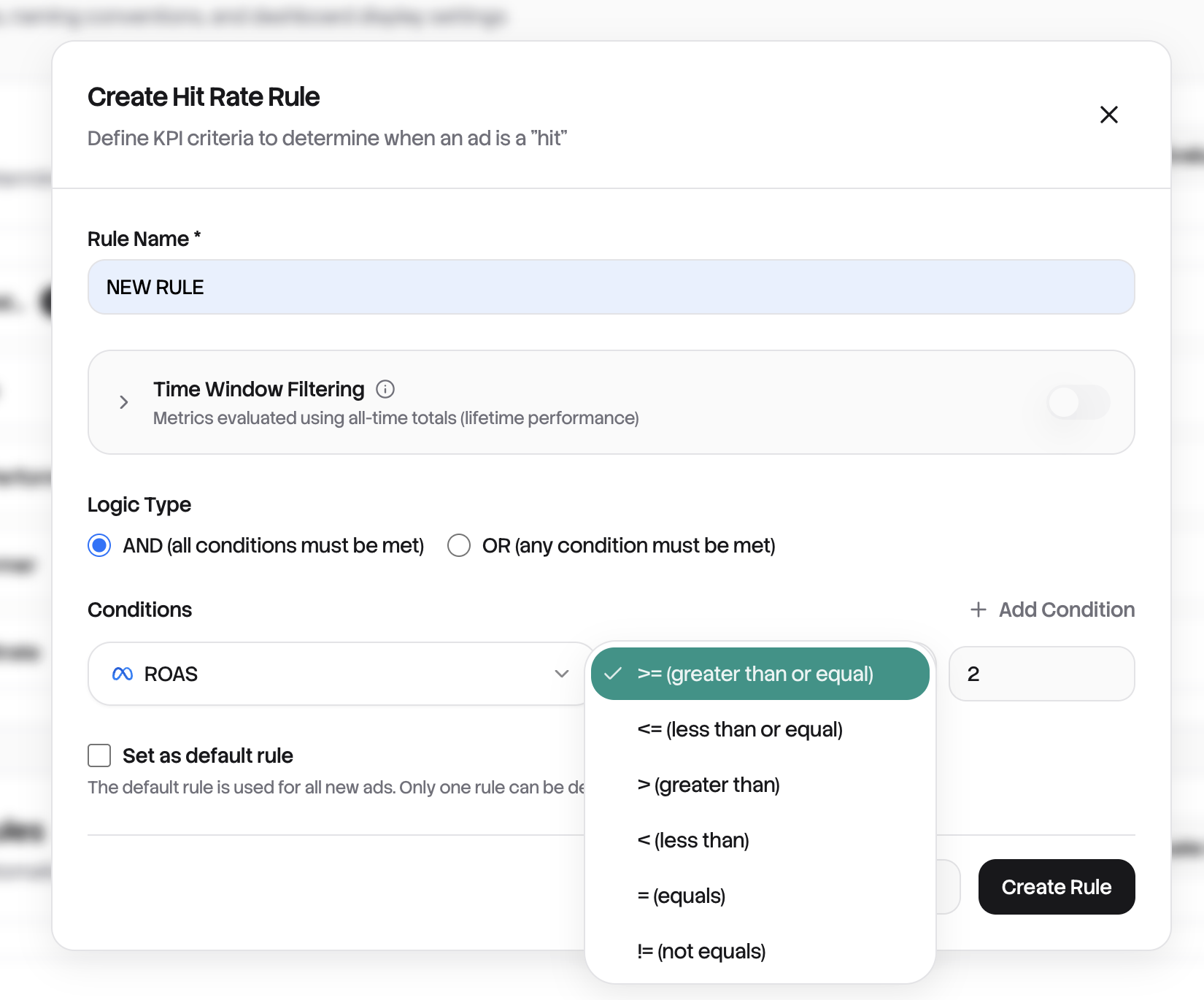
Task: Select the AND logic type radio button
Action: (x=99, y=545)
